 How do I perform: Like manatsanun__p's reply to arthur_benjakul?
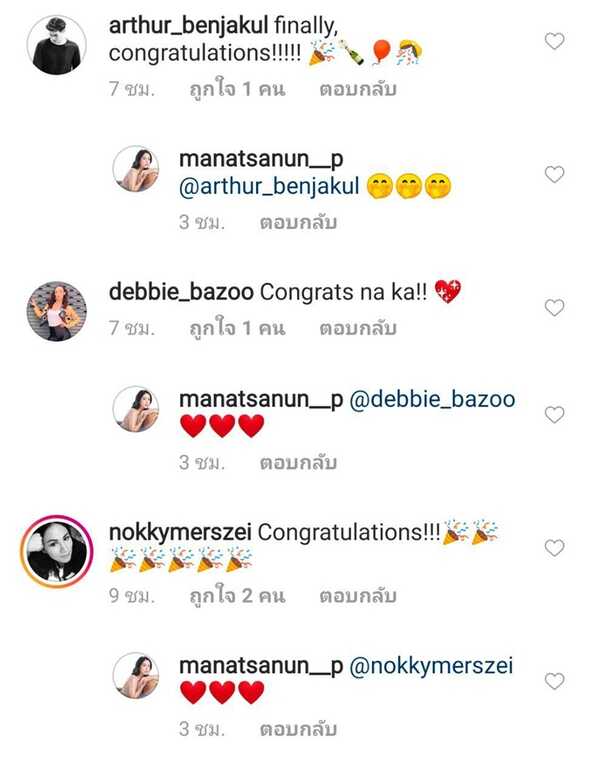[x=554, y=174]
